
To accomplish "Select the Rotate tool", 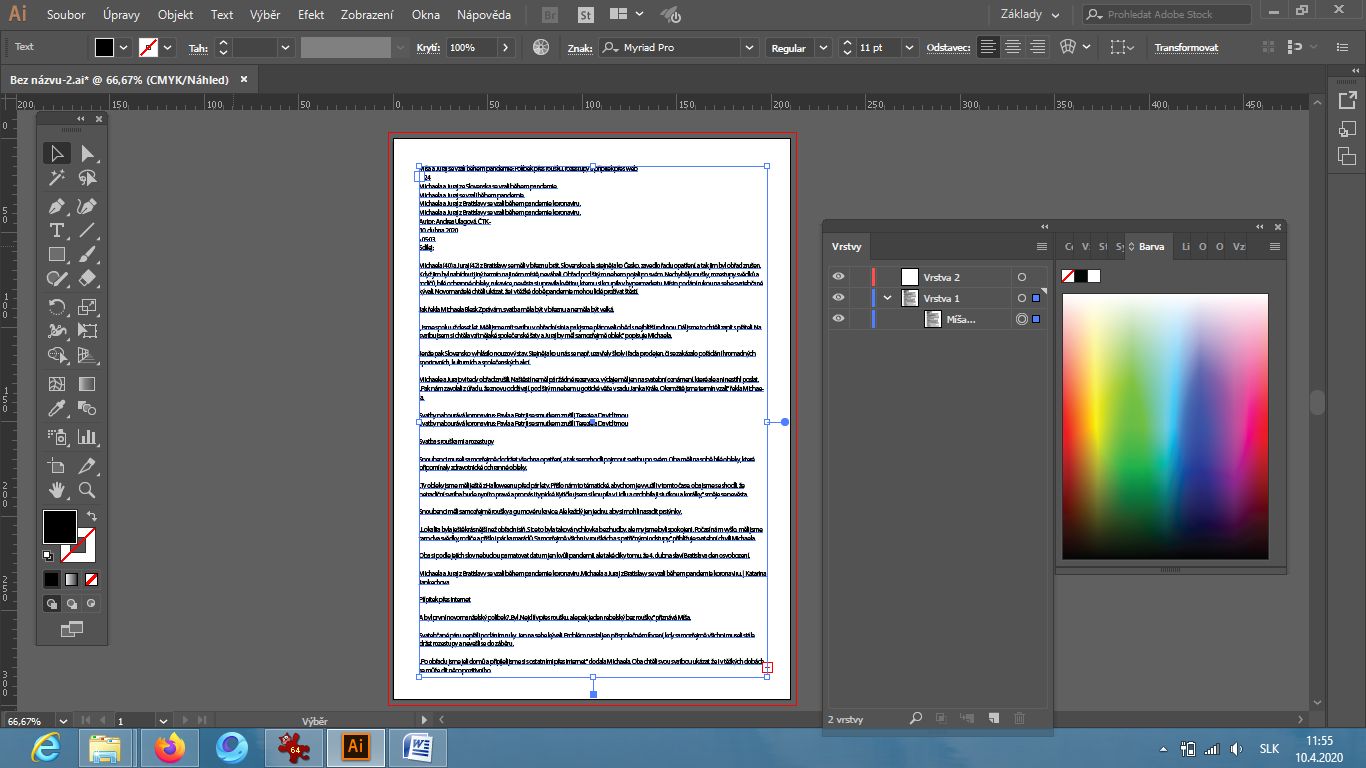I will click(x=57, y=307).
